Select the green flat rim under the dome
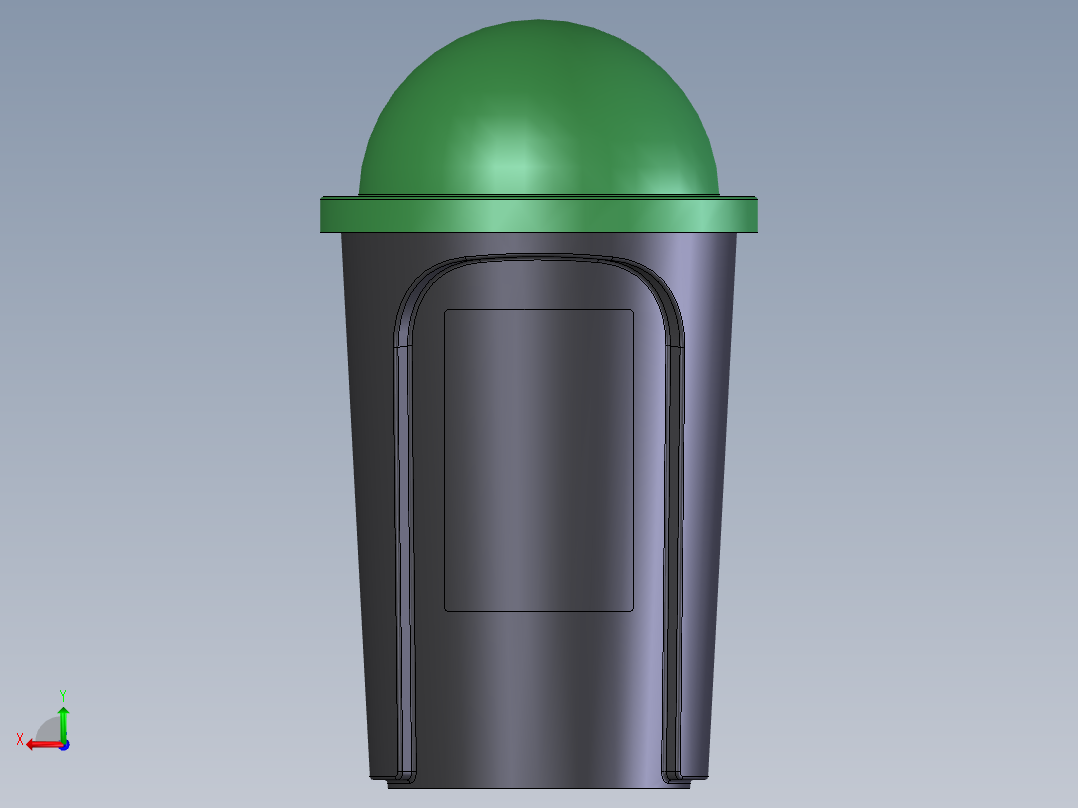1078x808 pixels. pos(539,215)
